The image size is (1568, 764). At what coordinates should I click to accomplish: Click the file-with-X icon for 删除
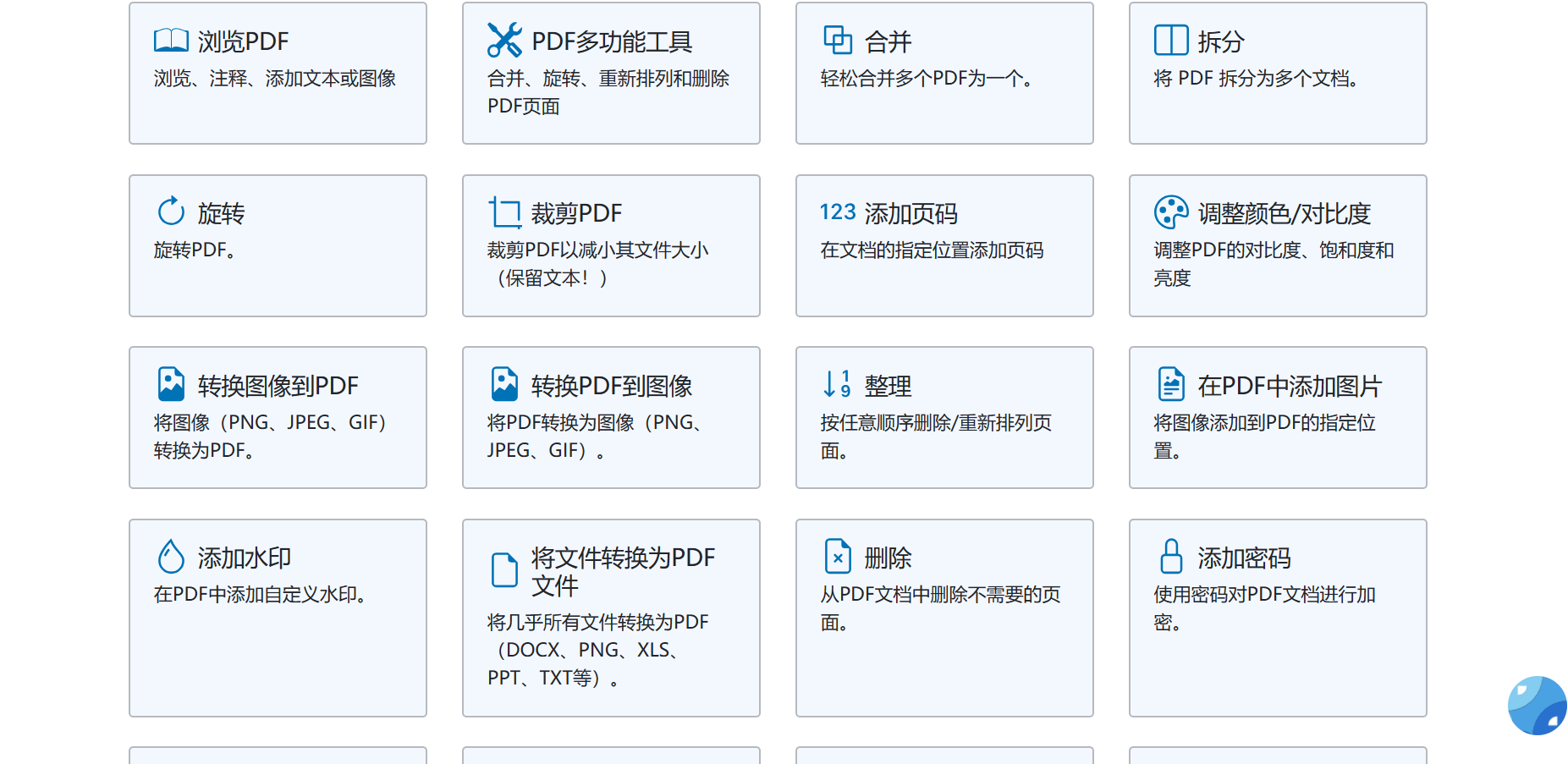click(x=838, y=557)
